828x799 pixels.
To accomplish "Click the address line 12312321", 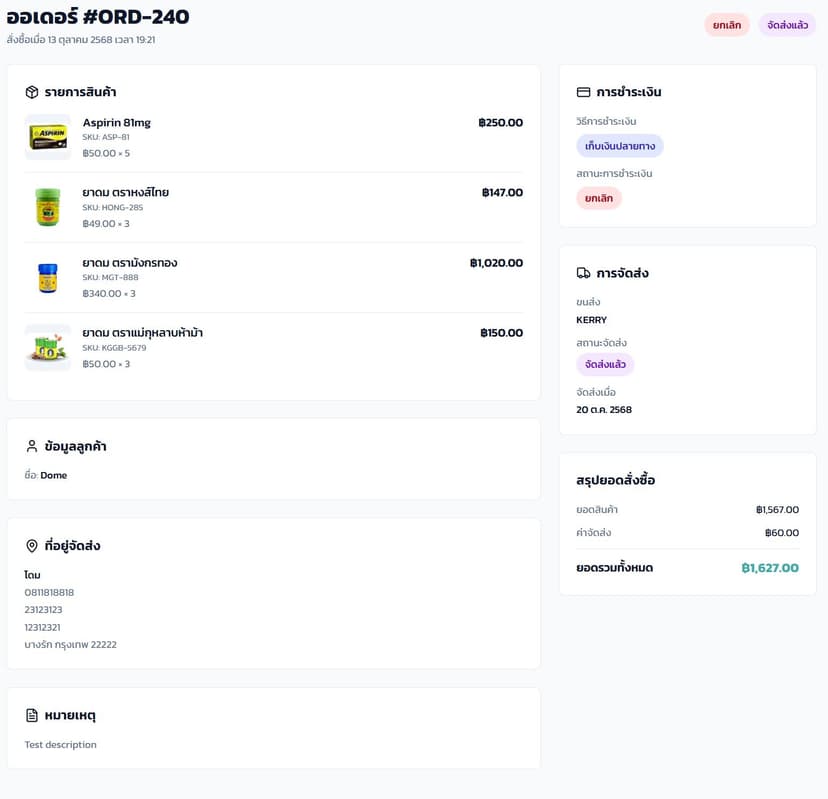I will tap(42, 627).
